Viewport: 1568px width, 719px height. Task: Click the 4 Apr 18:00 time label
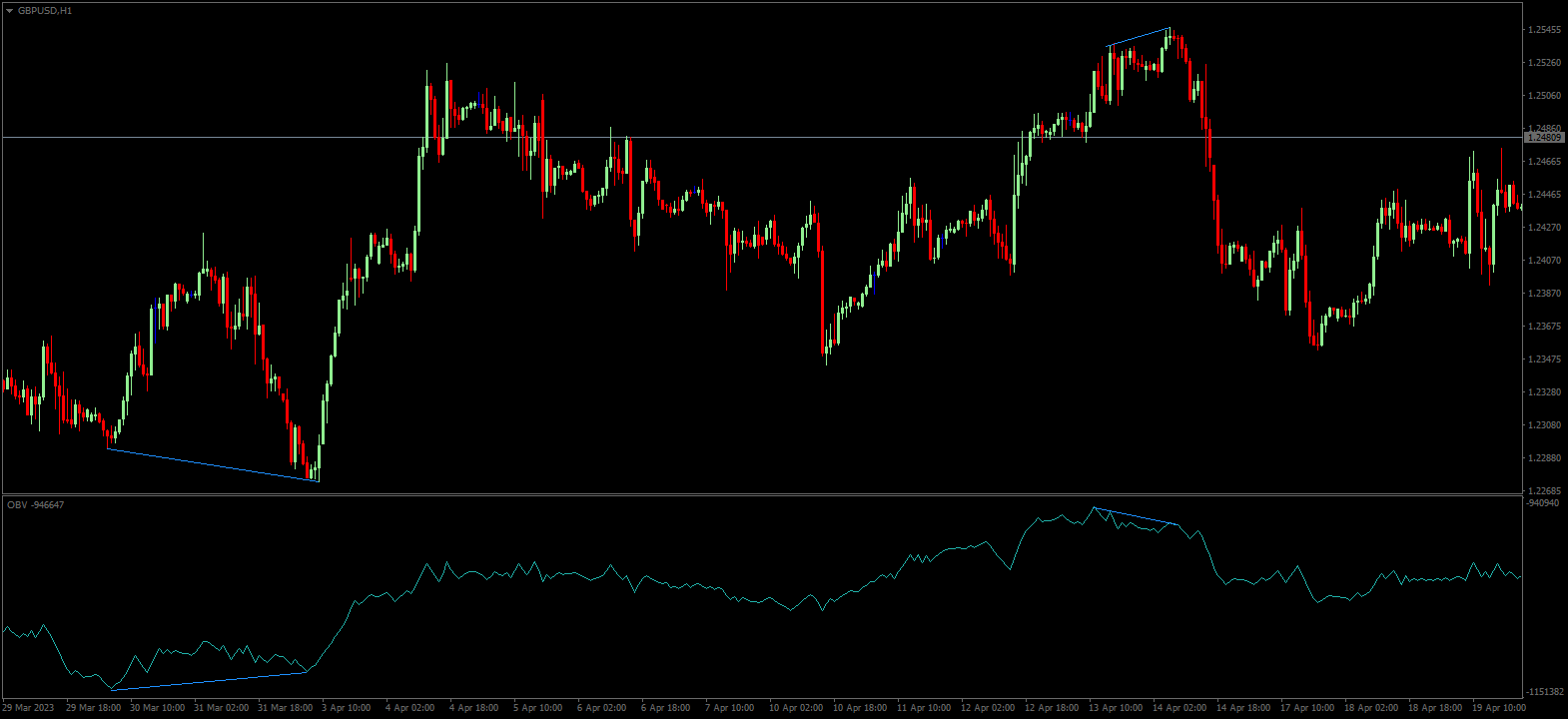click(473, 708)
